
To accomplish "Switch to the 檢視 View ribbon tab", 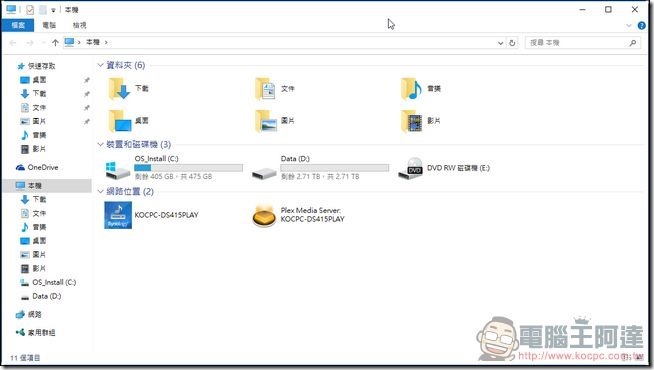I will click(x=79, y=25).
